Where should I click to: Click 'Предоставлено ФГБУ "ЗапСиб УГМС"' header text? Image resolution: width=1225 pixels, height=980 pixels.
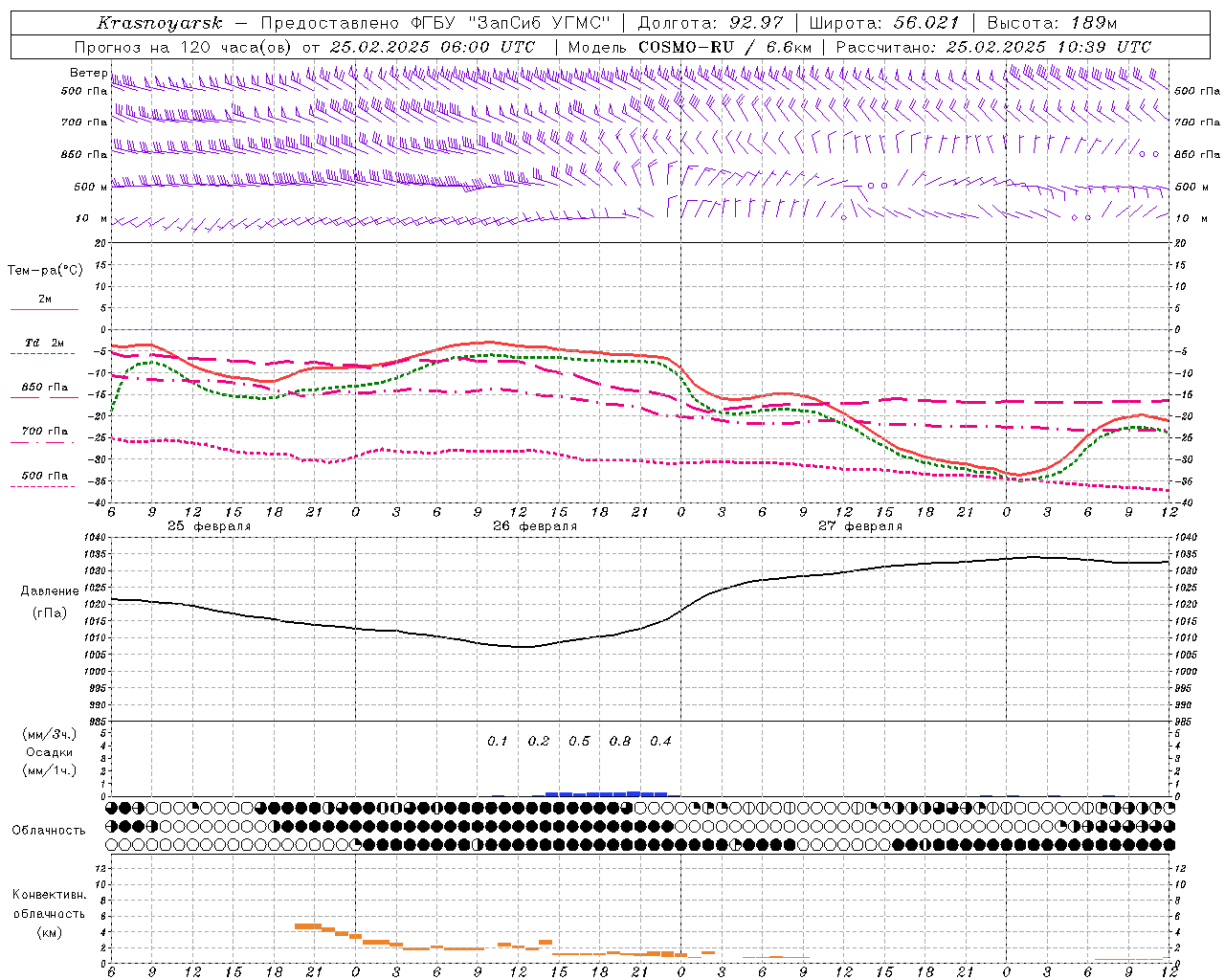435,23
